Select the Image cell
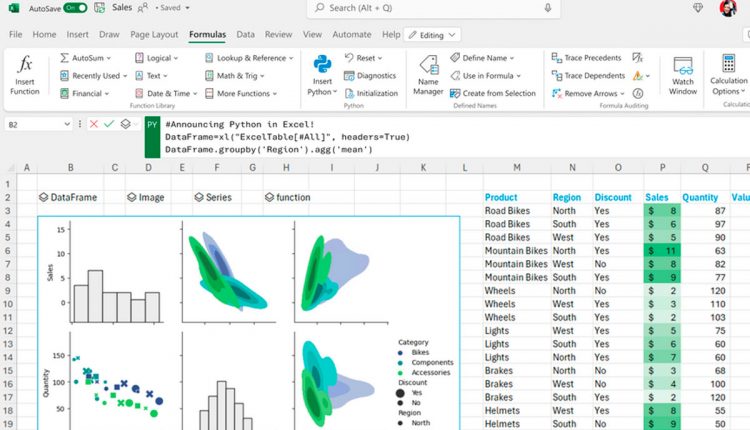The image size is (750, 430). coord(148,197)
